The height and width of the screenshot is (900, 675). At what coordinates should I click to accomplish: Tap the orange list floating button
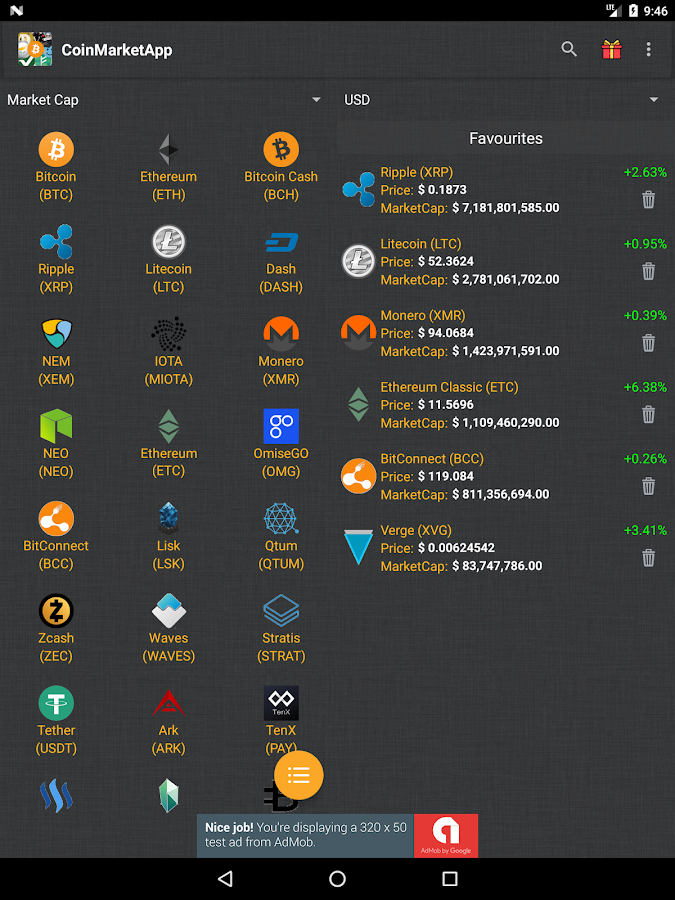pyautogui.click(x=298, y=775)
